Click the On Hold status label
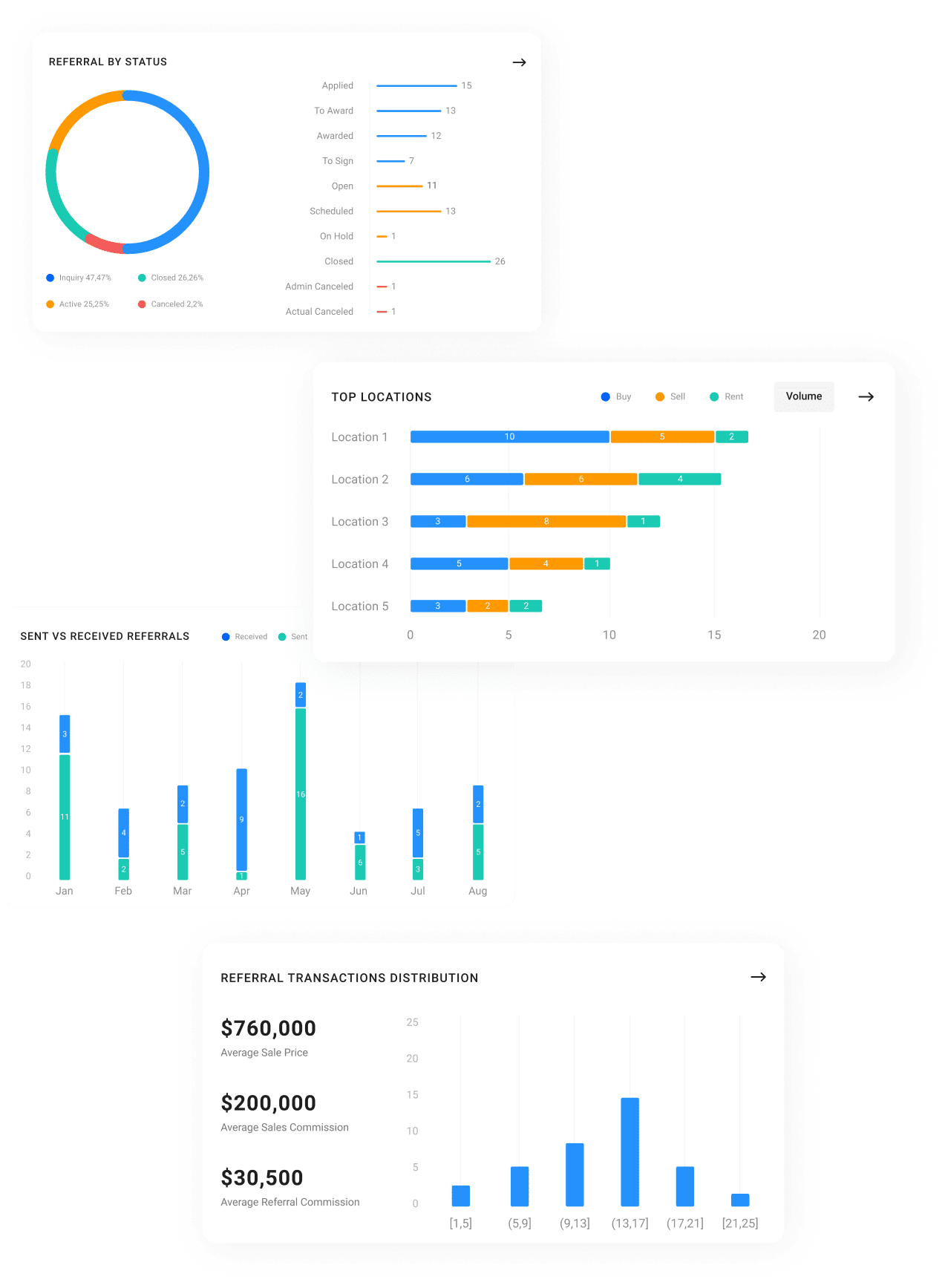Image resolution: width=945 pixels, height=1288 pixels. coord(336,236)
